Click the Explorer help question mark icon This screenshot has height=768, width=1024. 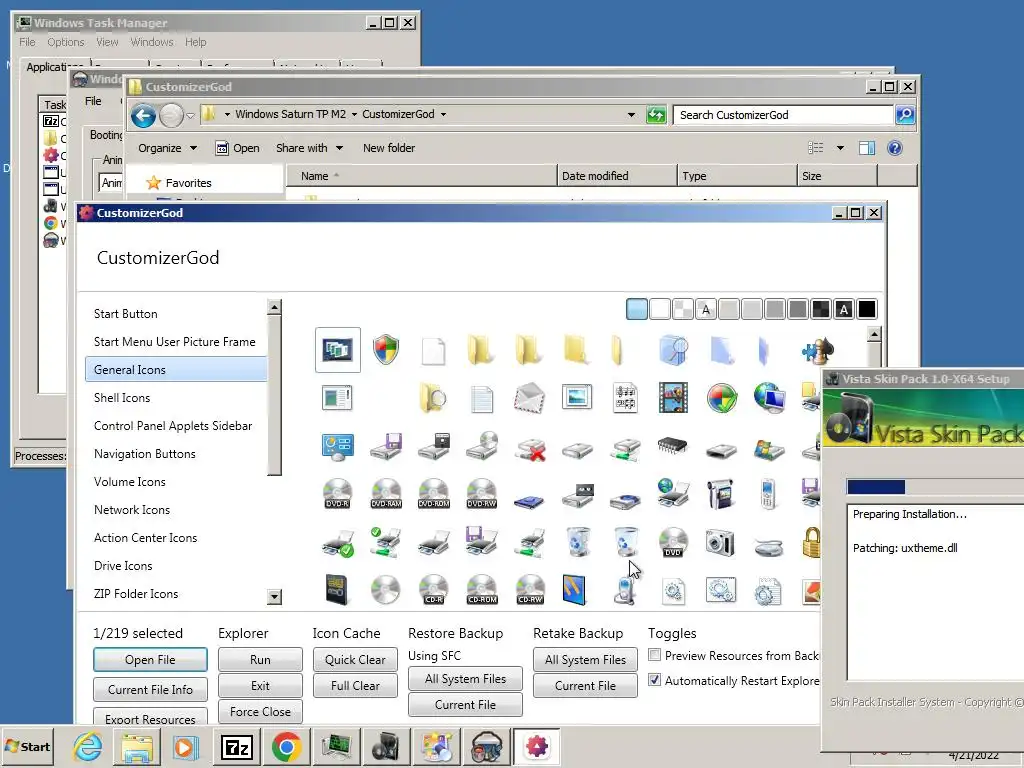[x=895, y=148]
